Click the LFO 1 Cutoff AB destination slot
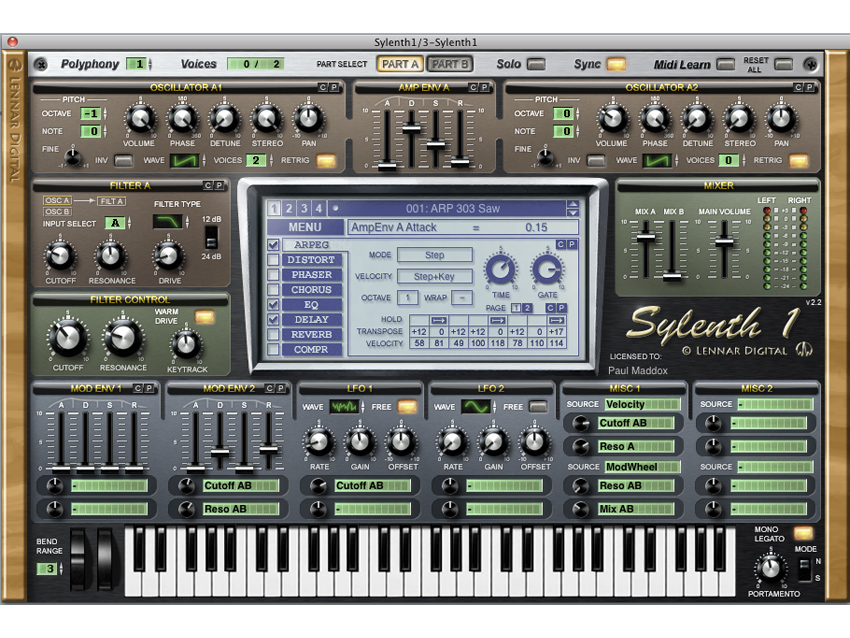Viewport: 850px width, 638px height. click(371, 486)
